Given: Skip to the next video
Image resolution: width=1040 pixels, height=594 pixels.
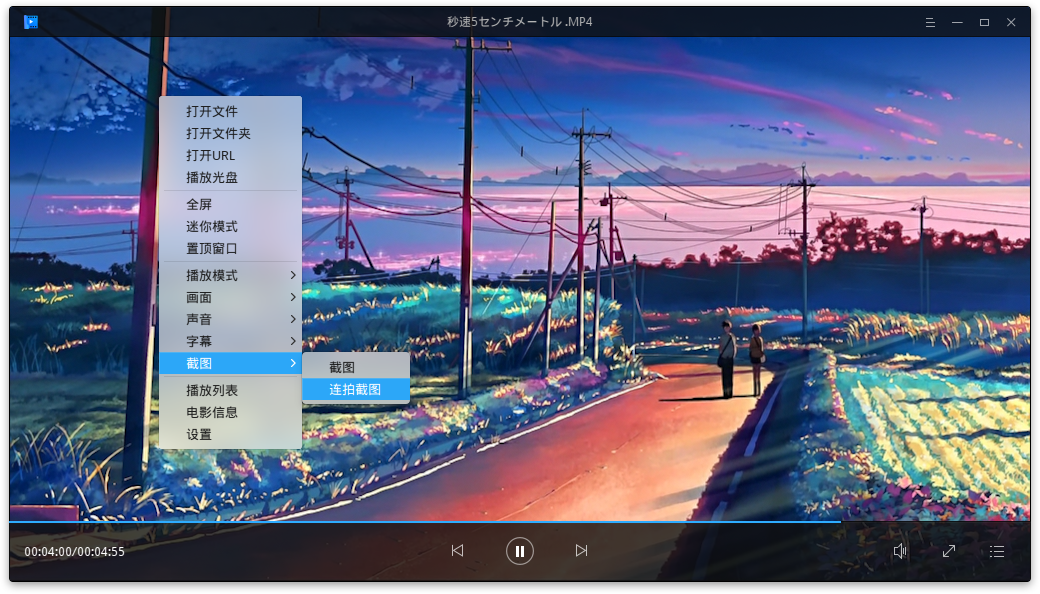Looking at the screenshot, I should [x=581, y=550].
